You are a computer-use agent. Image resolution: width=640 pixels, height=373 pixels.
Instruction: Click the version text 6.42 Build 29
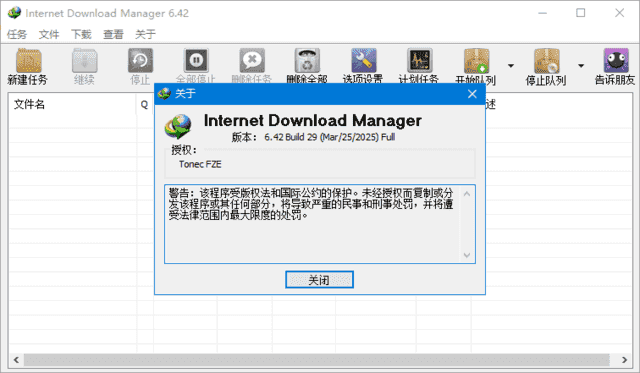click(x=291, y=137)
